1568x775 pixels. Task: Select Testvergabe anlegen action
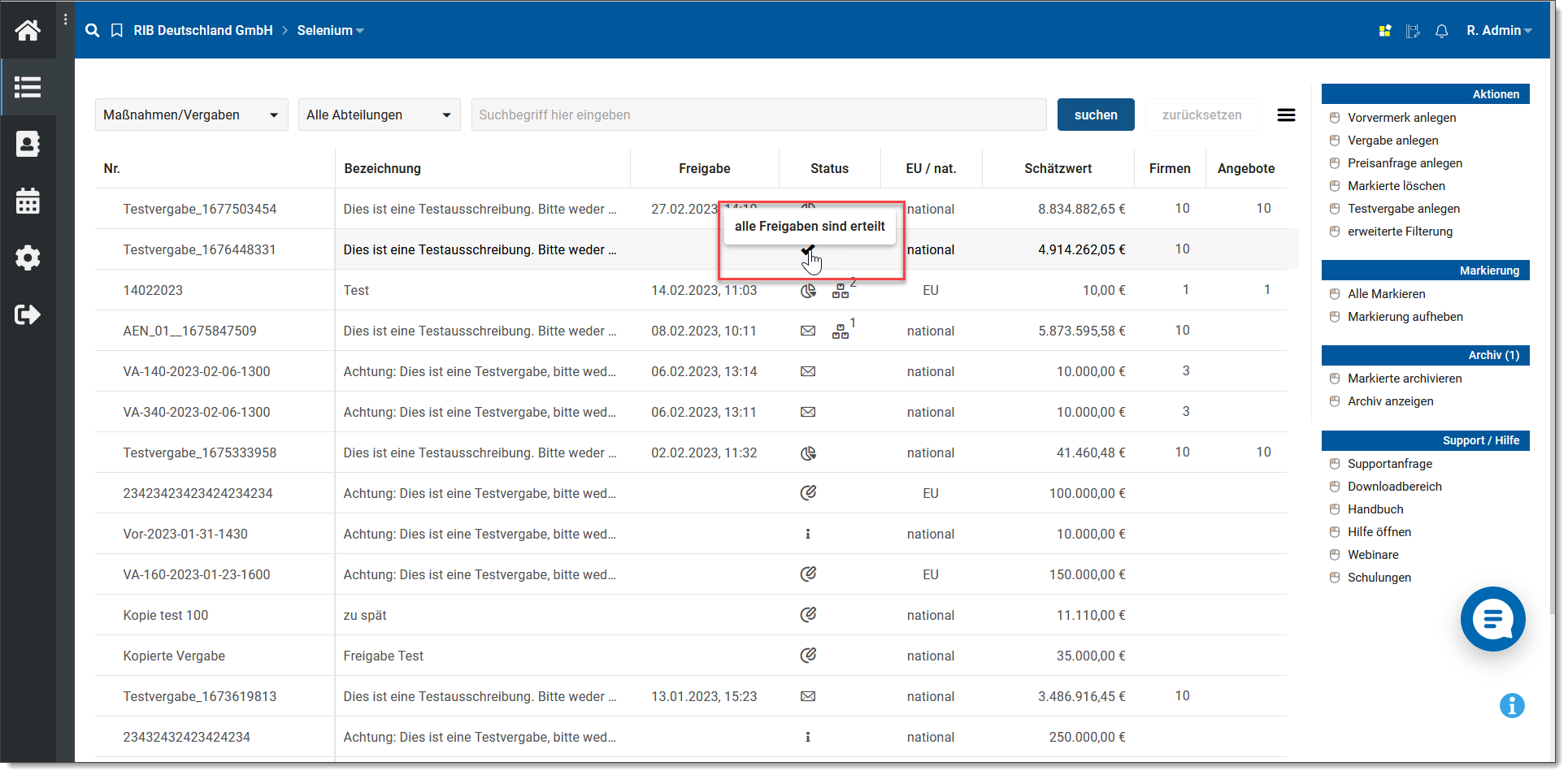tap(1403, 209)
